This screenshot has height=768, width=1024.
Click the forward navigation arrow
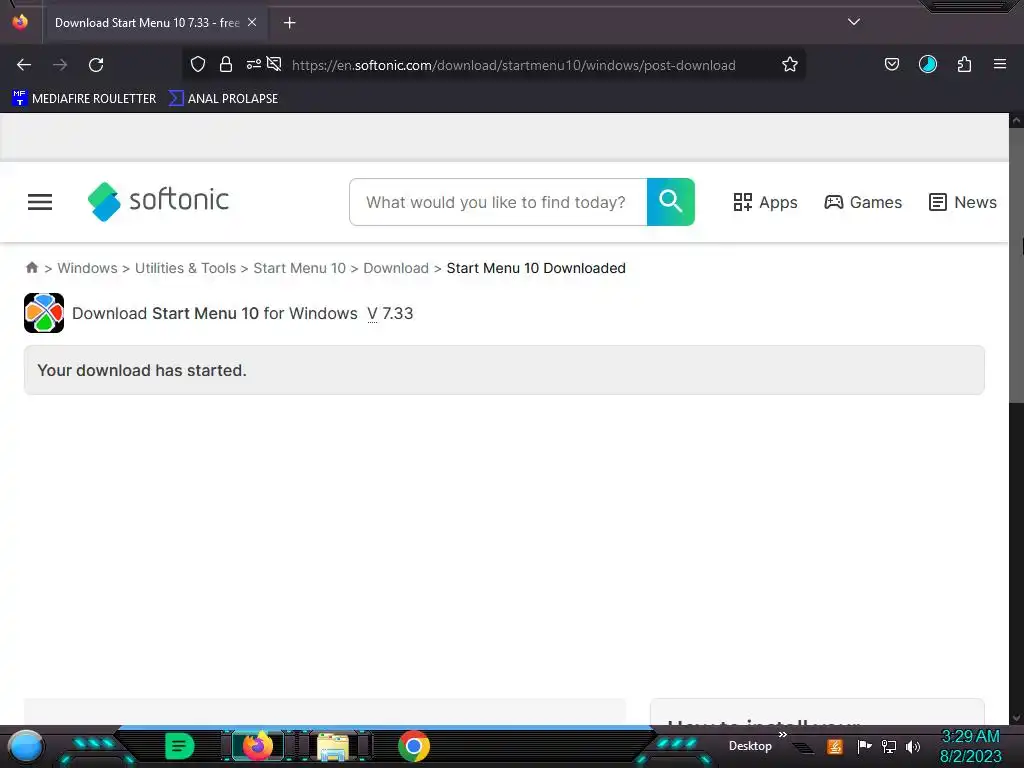pos(60,65)
